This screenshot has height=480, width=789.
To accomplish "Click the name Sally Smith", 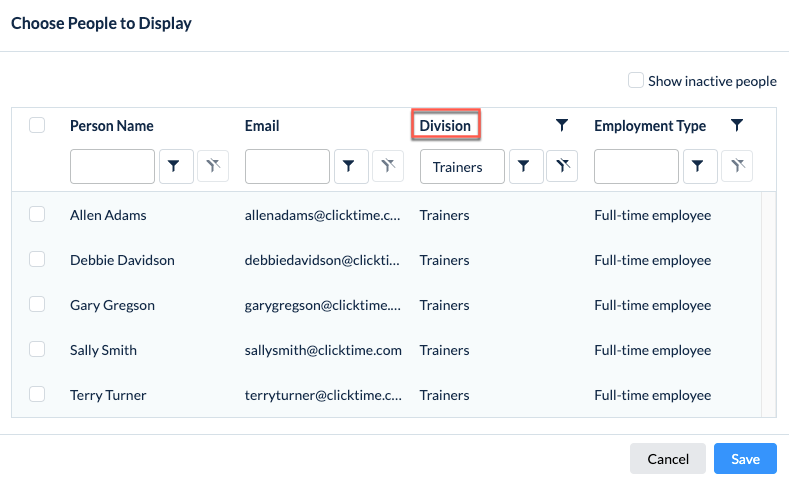I will click(103, 350).
